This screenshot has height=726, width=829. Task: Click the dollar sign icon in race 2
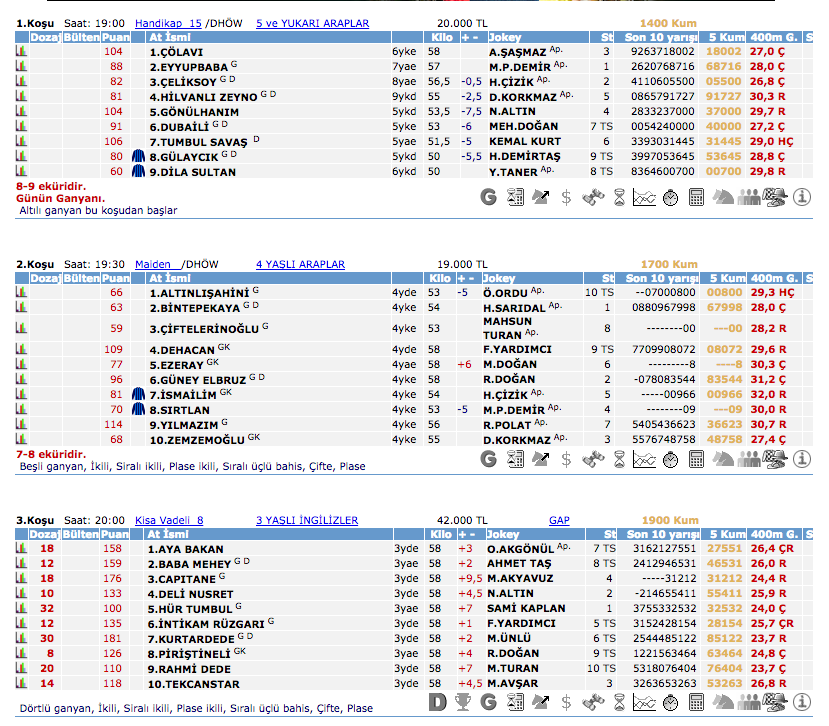[x=567, y=459]
